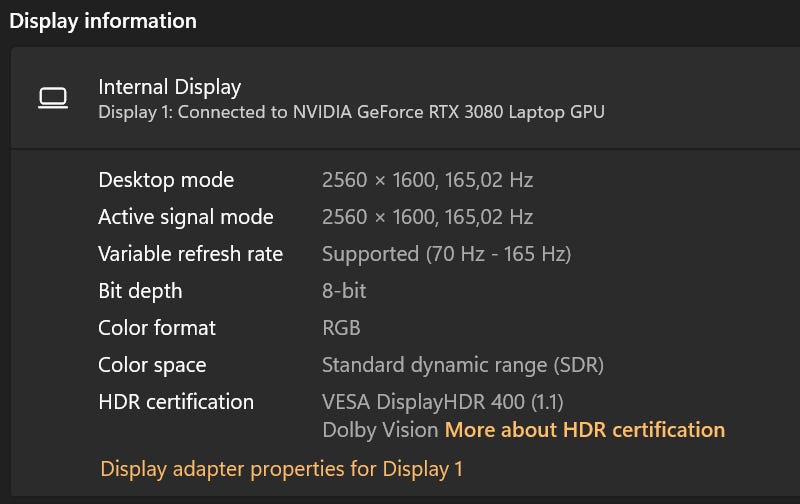Click the laptop display icon
Screen dimensions: 800x504
point(52,98)
